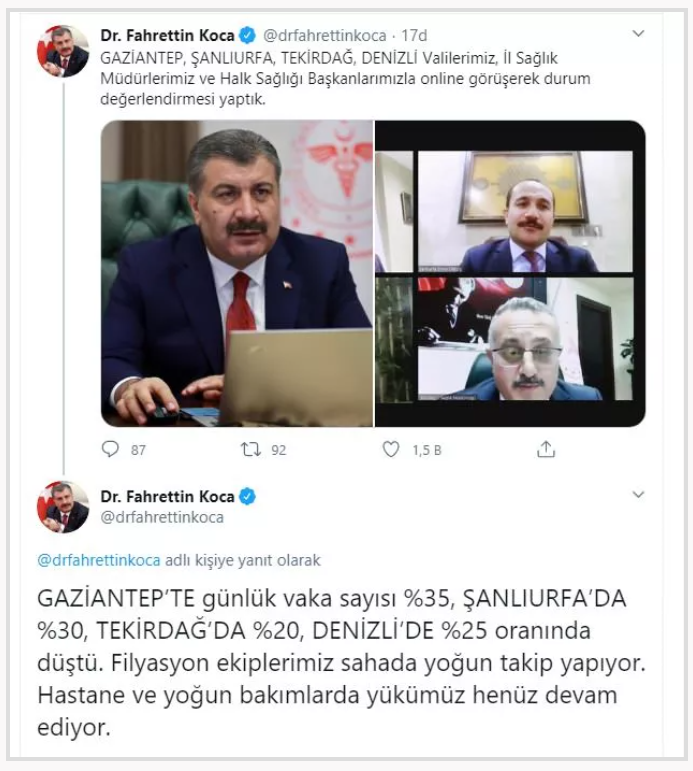Open the 17d timestamp link
Viewport: 693px width, 771px height.
414,35
